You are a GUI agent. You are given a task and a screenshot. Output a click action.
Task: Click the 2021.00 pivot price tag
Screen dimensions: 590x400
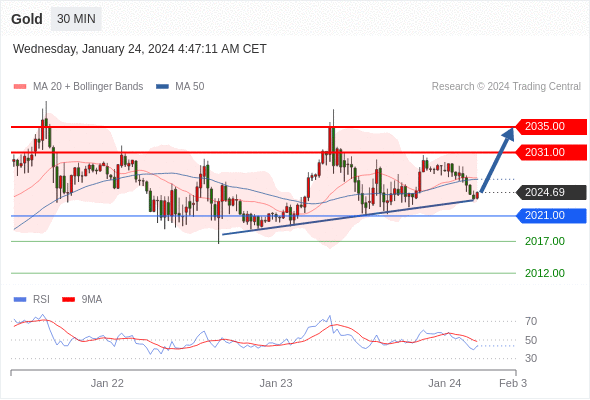551,216
